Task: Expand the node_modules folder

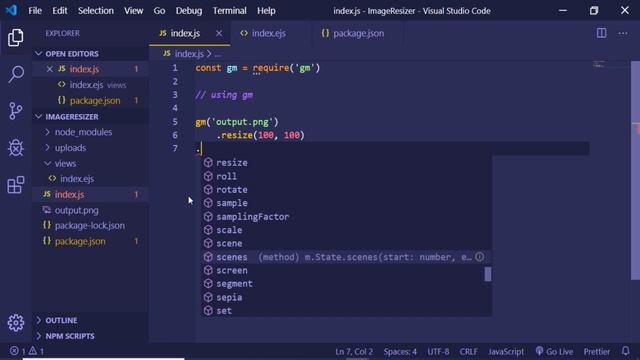Action: tap(90, 132)
